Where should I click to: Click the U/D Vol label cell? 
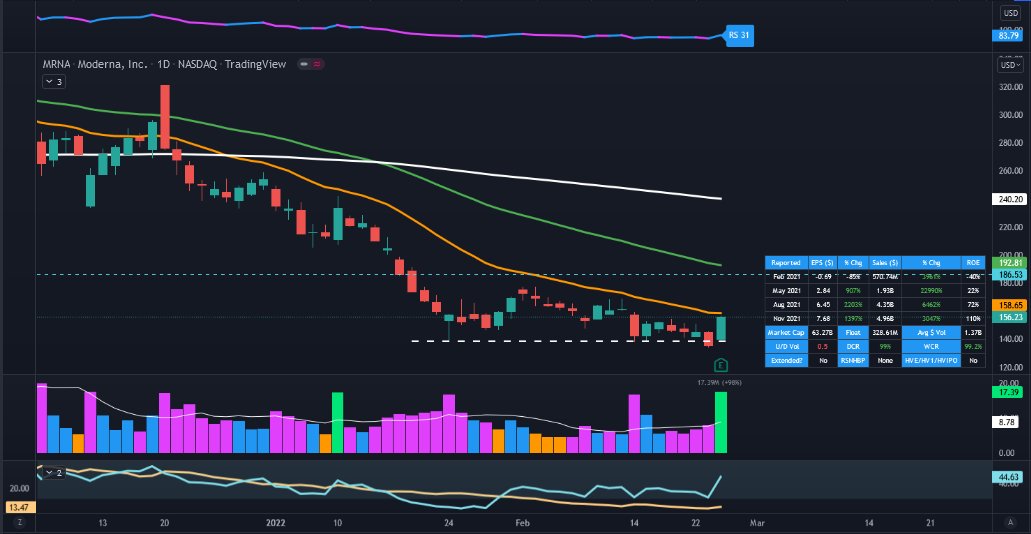tap(786, 347)
